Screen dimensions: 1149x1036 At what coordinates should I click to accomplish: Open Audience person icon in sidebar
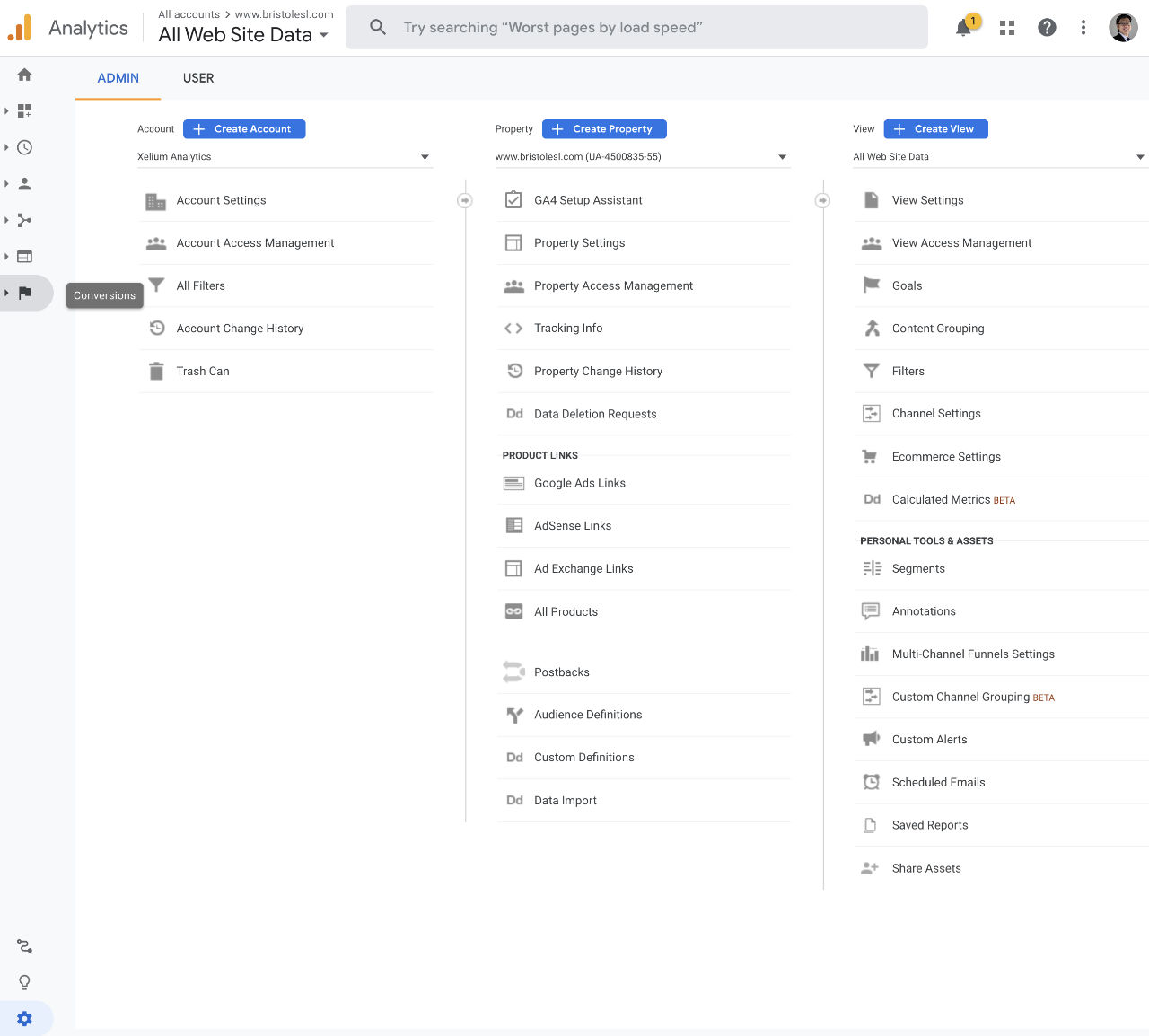[x=24, y=183]
